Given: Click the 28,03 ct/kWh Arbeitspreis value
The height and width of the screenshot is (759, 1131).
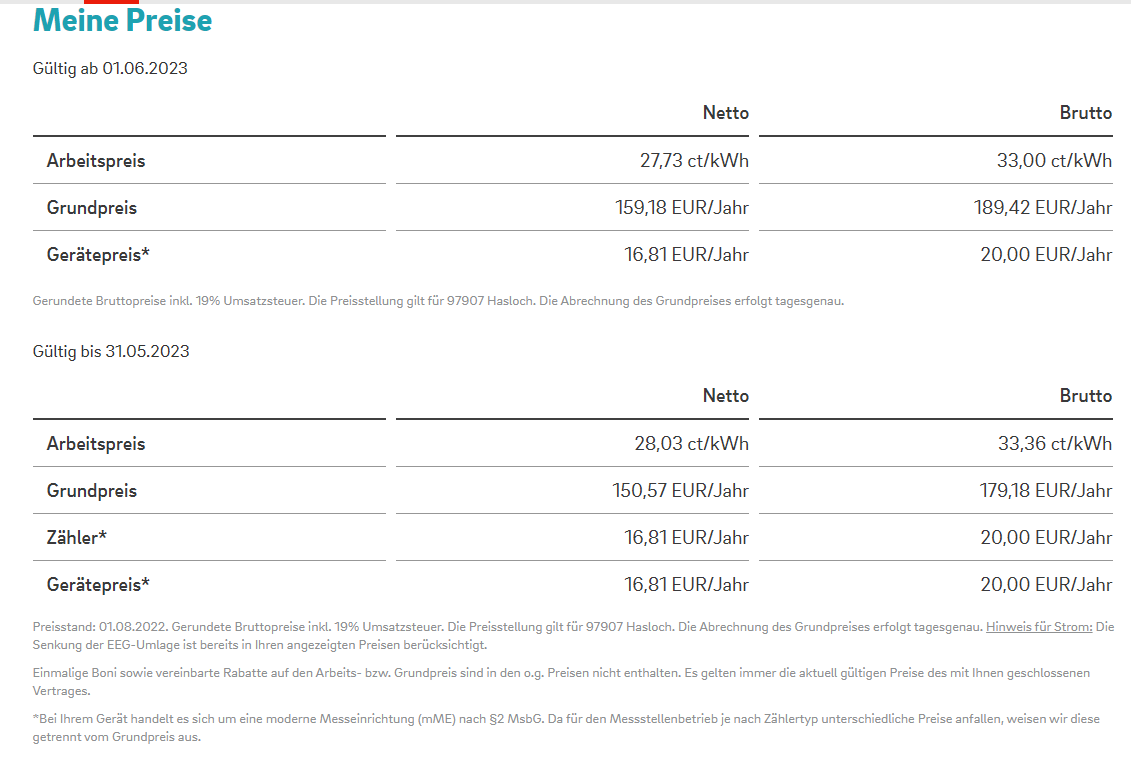Looking at the screenshot, I should (x=691, y=444).
